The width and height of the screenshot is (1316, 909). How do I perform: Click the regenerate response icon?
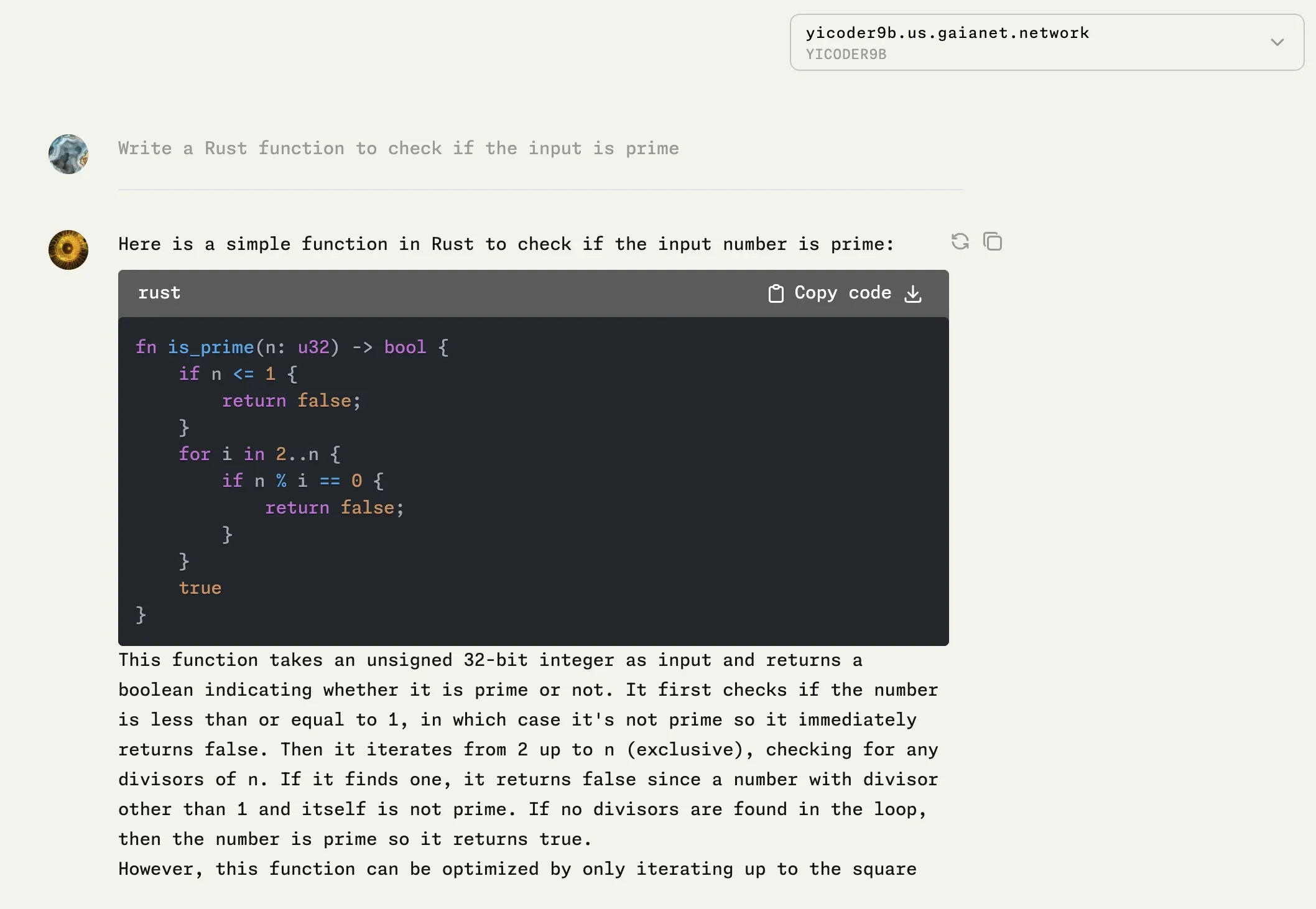[x=960, y=241]
